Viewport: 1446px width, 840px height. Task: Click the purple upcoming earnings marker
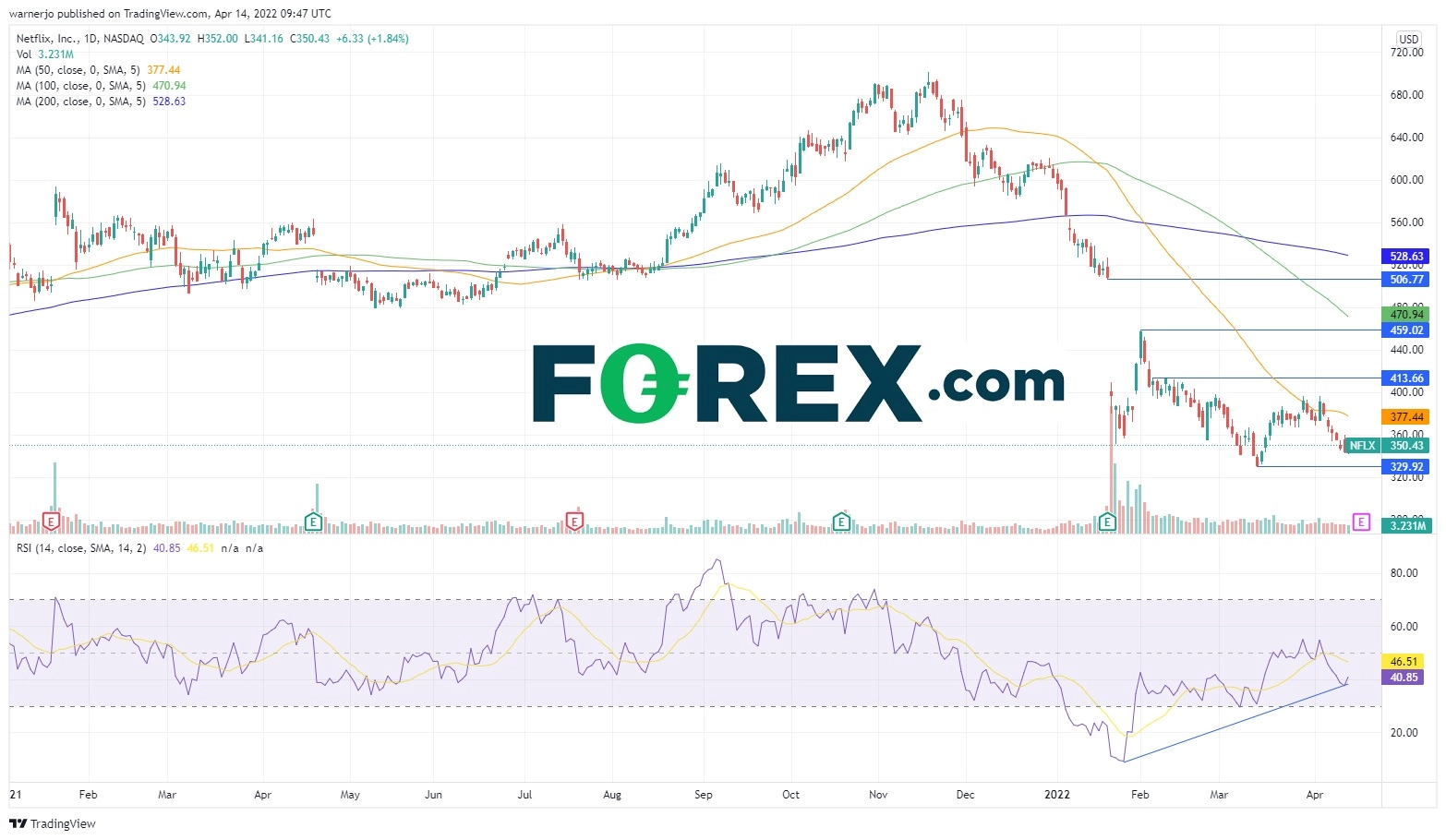point(1360,522)
